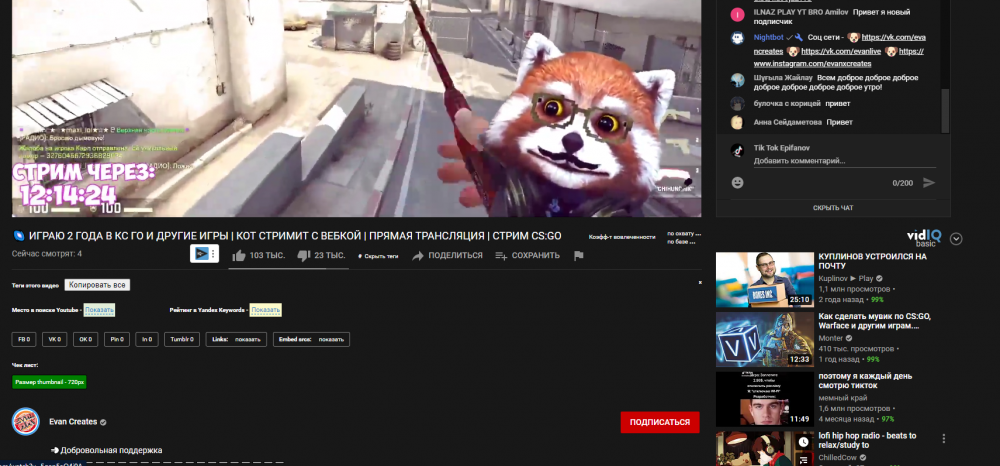The height and width of the screenshot is (466, 1000).
Task: Click the Nightbot avatar in chat
Action: [x=737, y=38]
